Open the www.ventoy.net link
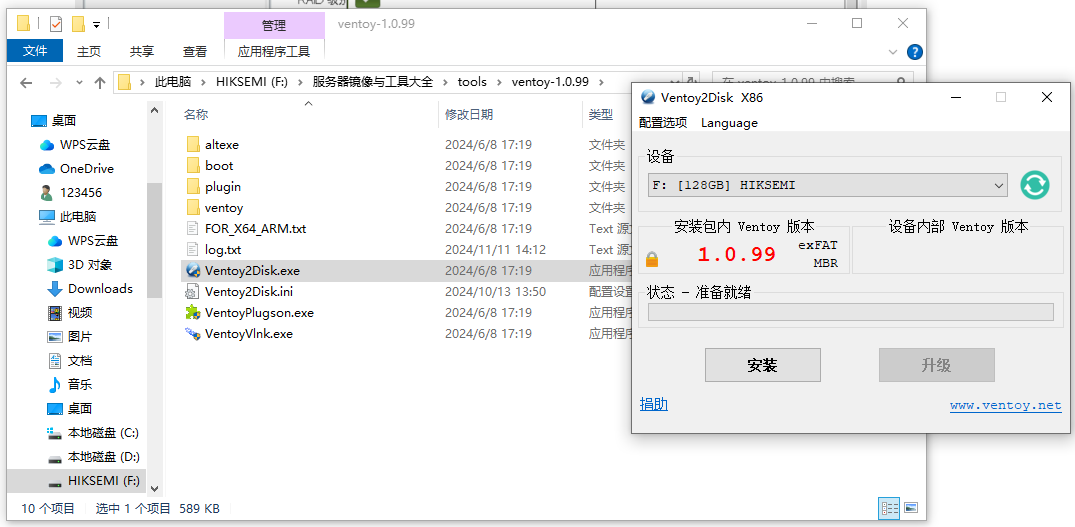This screenshot has width=1075, height=527. (1005, 405)
